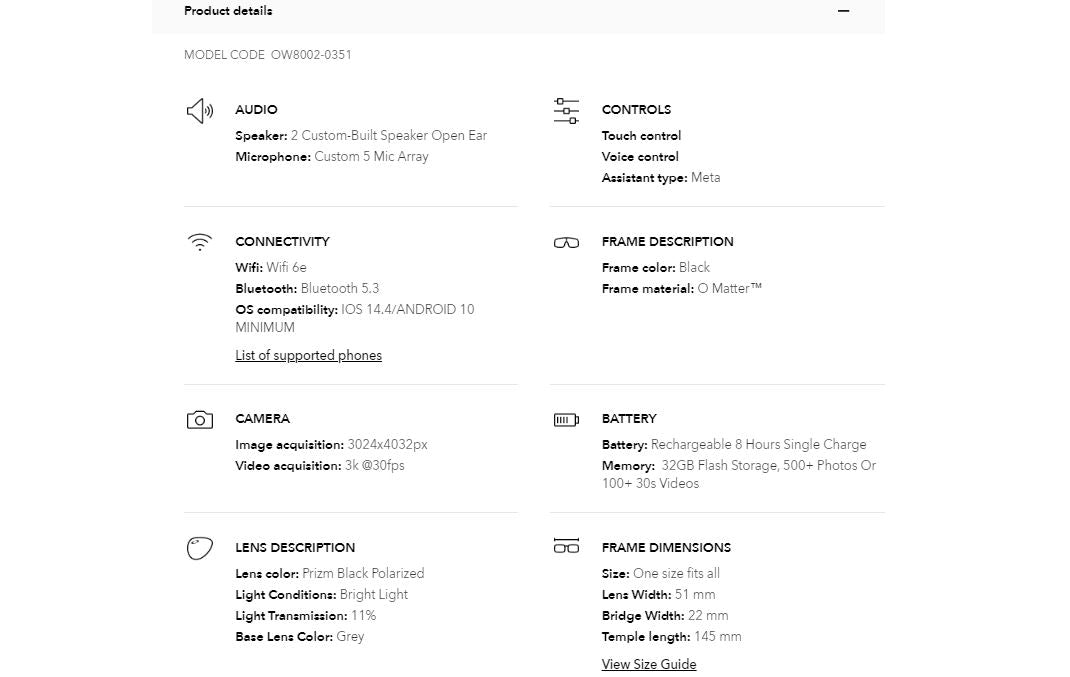Click the Voice control label
Viewport: 1070px width, 677px height.
coord(640,157)
